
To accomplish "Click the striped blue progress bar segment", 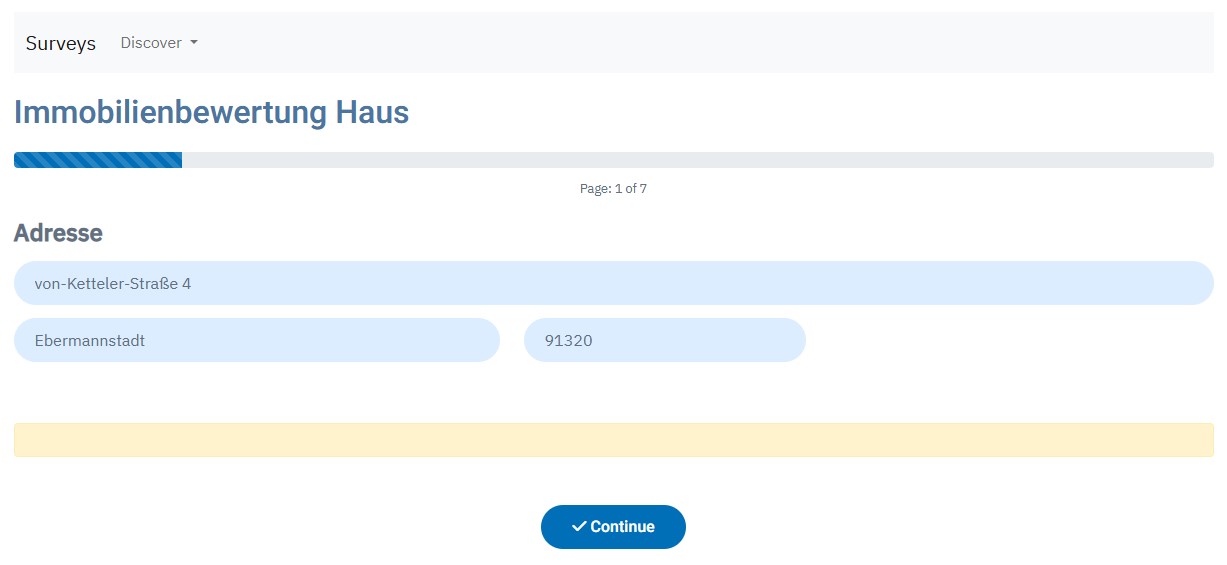I will (98, 160).
